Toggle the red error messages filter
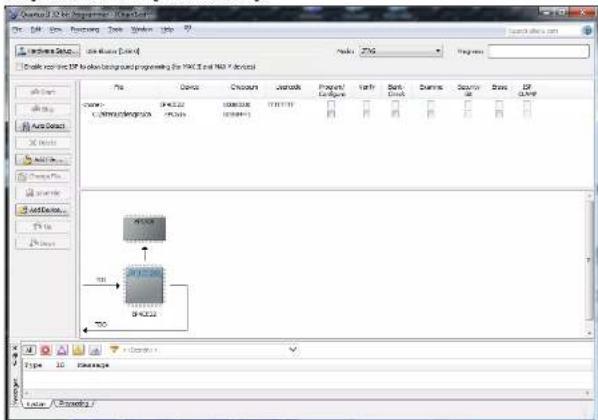Viewport: 598px width, 420px height. point(45,349)
